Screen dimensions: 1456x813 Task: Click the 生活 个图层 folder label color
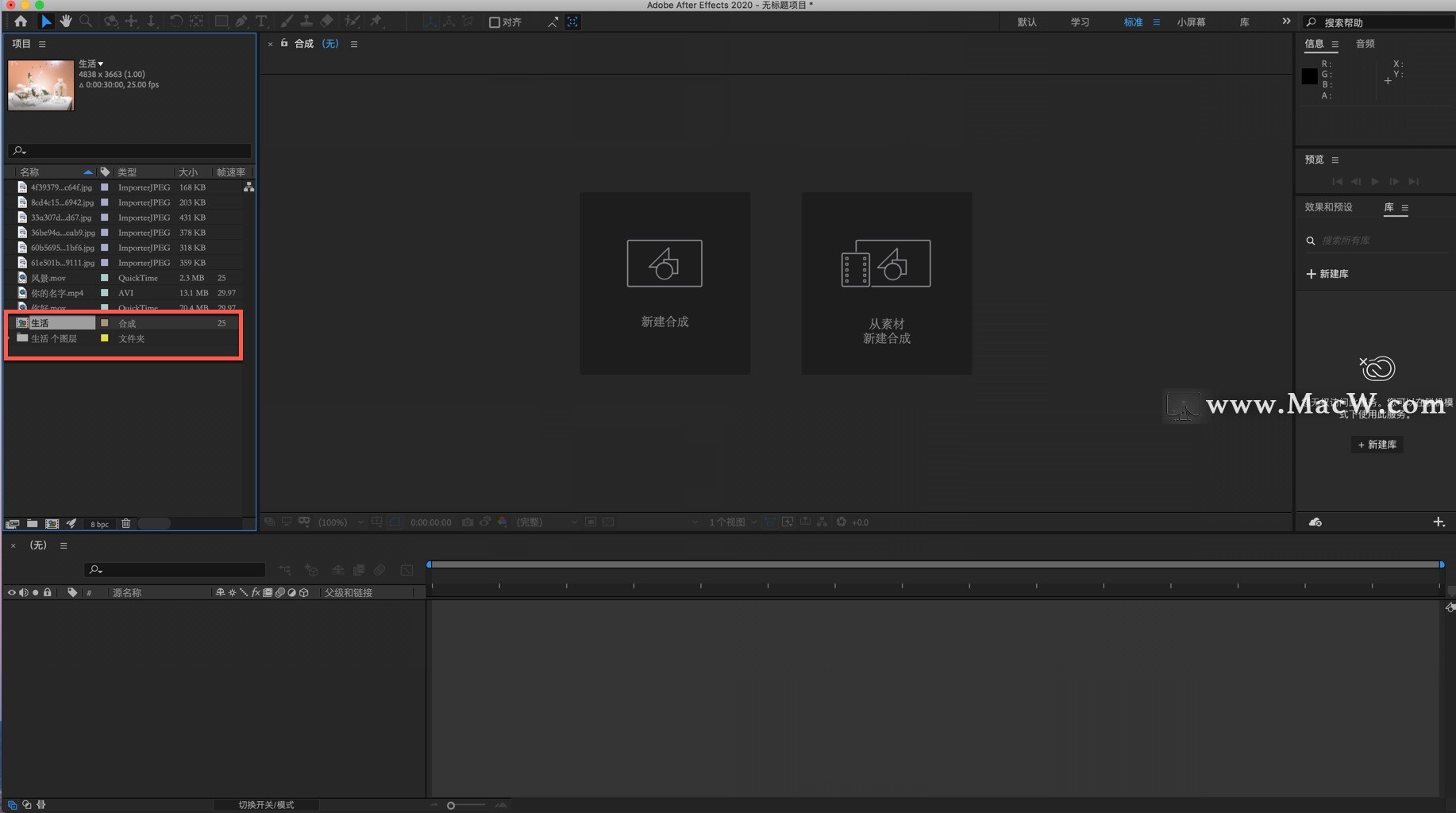tap(104, 338)
